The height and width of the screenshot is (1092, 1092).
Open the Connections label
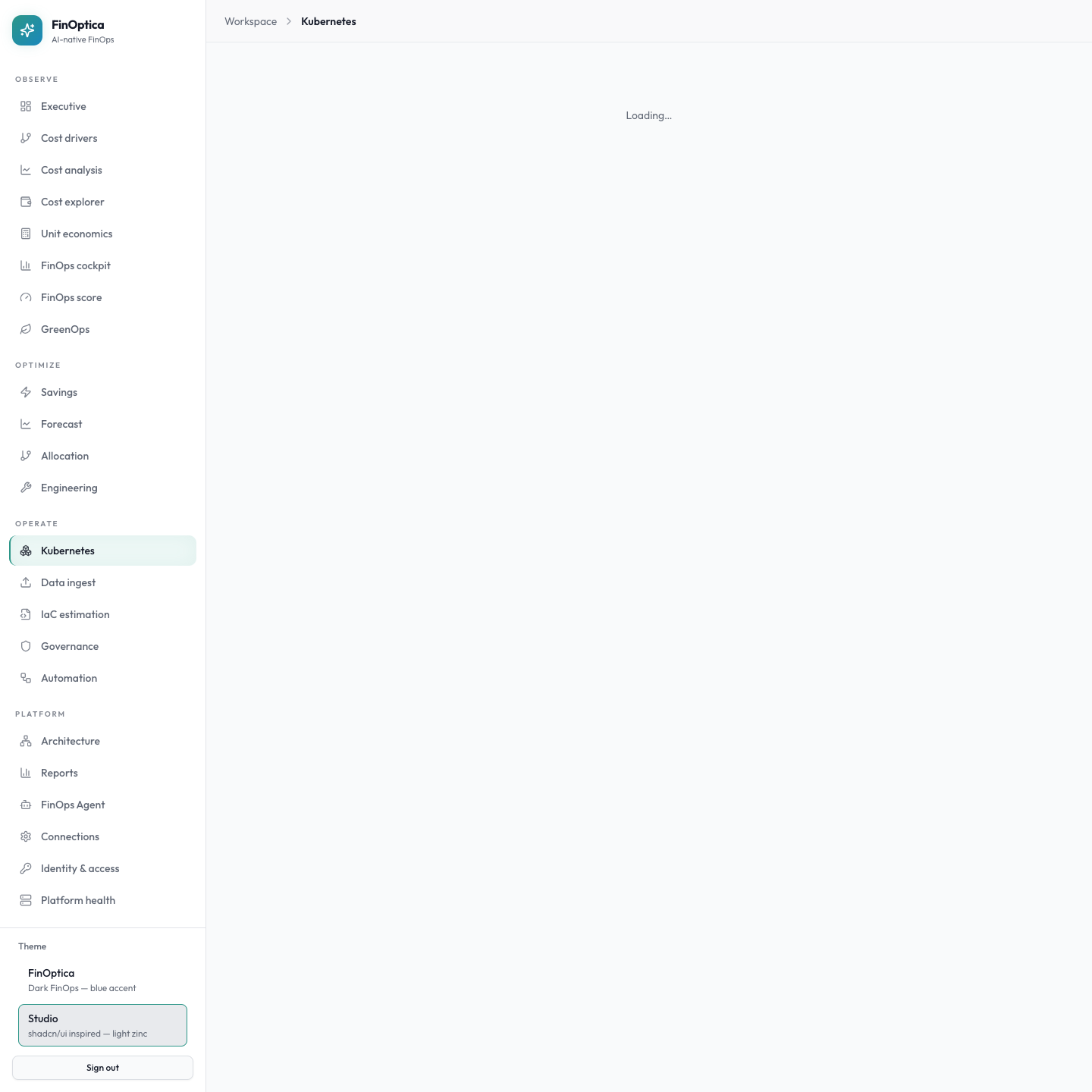click(x=70, y=836)
